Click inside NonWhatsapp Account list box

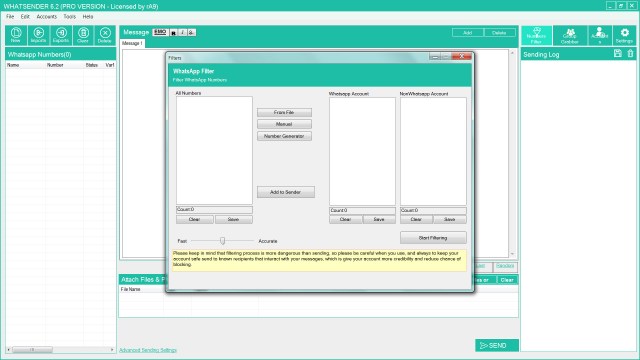tap(433, 151)
